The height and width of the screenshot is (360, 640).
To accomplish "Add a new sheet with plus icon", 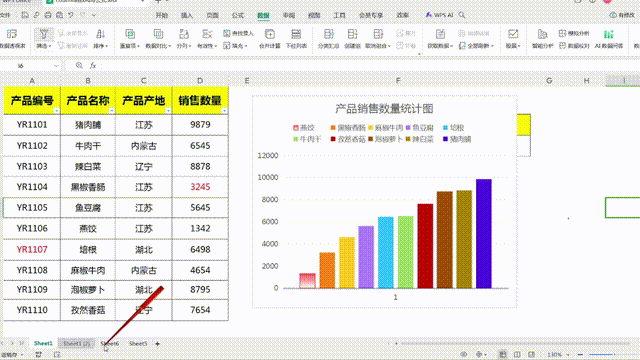I will [x=158, y=344].
